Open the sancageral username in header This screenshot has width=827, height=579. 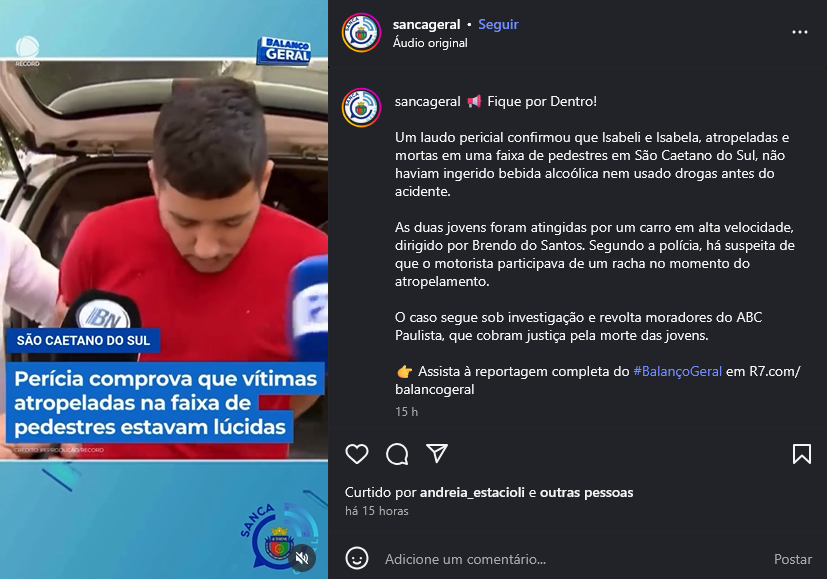(x=426, y=25)
